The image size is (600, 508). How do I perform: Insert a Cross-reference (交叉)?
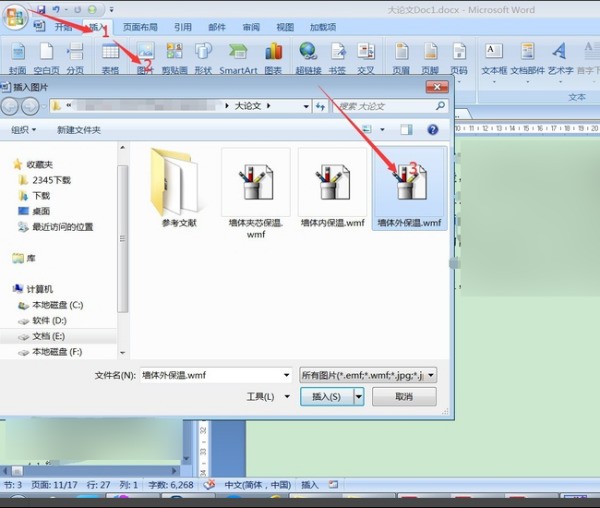click(x=366, y=59)
